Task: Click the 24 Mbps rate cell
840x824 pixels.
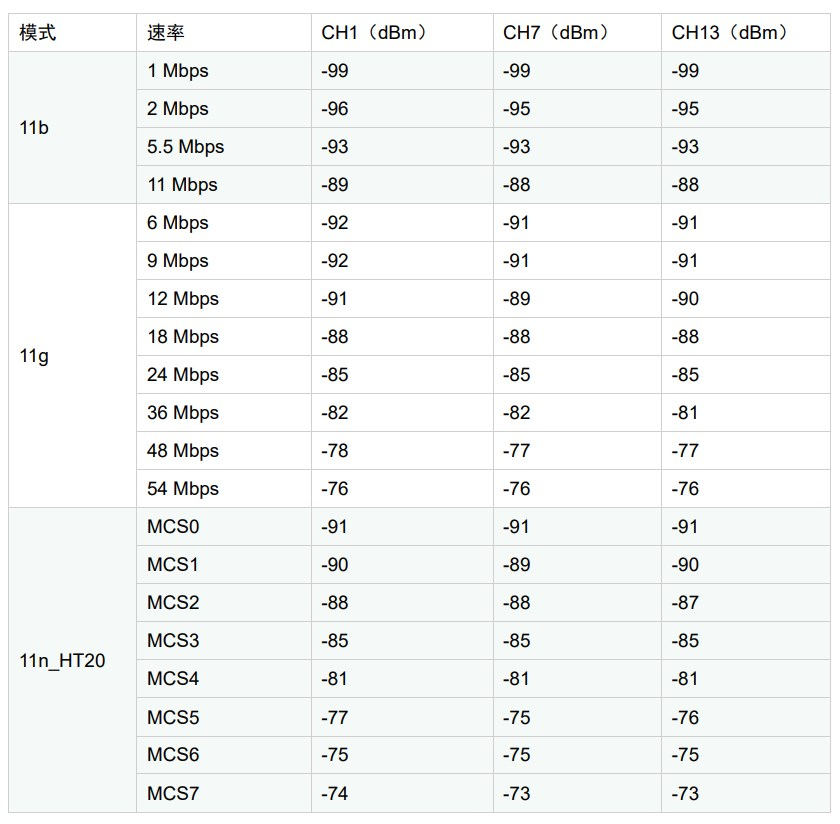Action: (224, 375)
